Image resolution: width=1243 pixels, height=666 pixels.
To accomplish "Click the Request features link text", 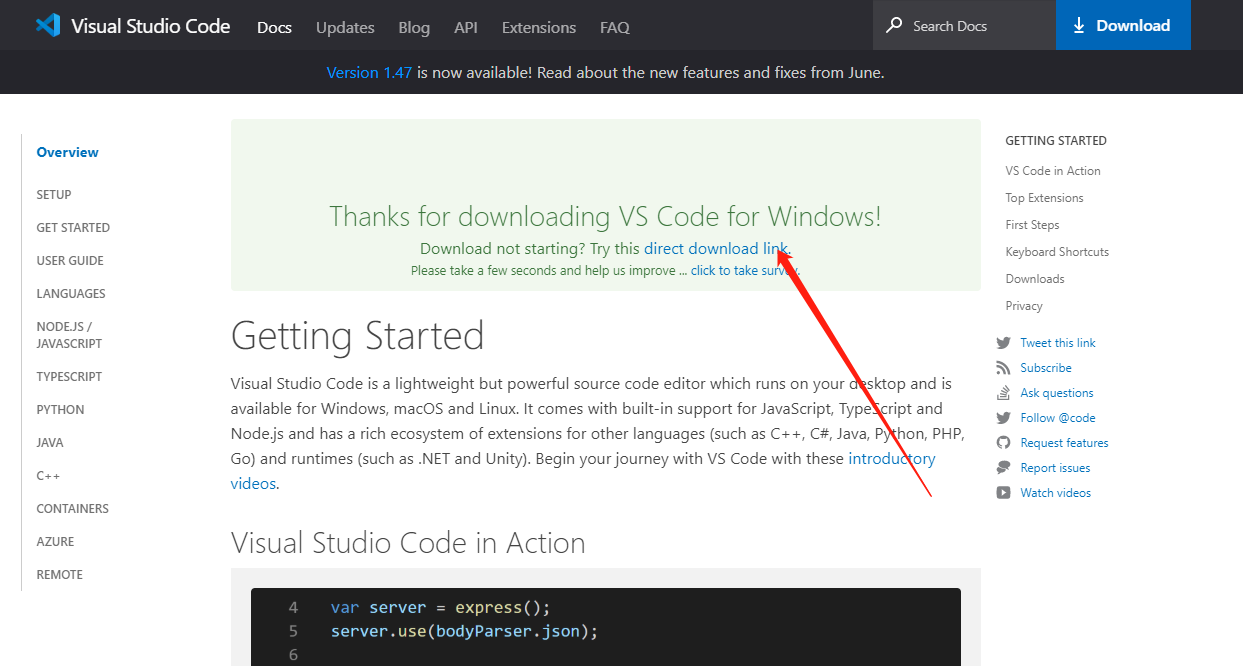I will click(x=1065, y=443).
